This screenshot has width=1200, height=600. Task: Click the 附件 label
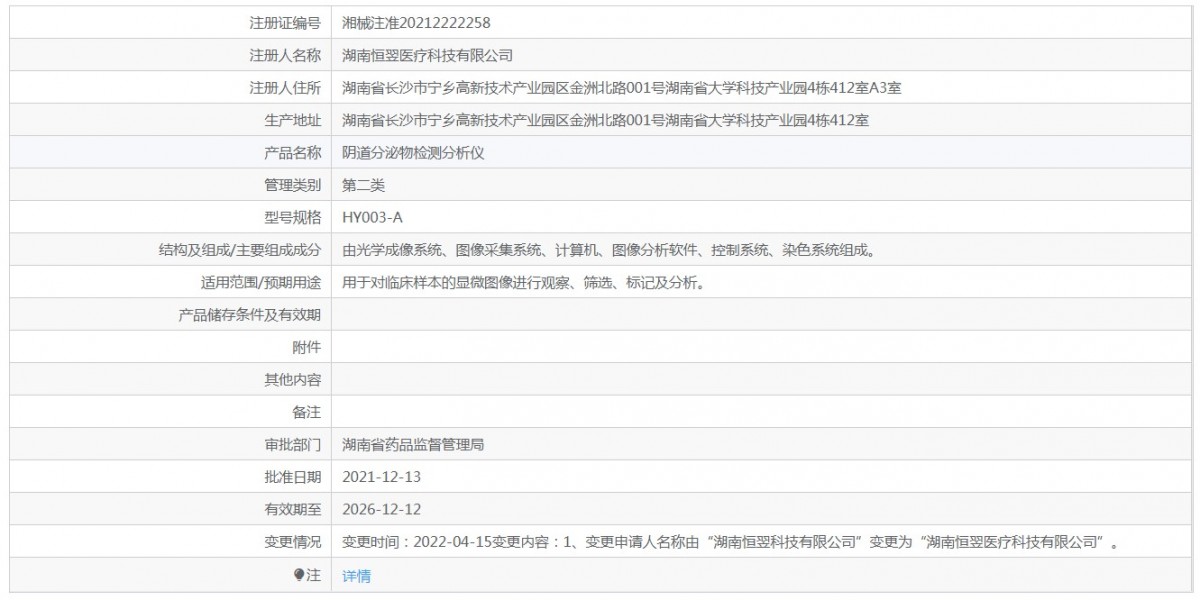click(306, 348)
